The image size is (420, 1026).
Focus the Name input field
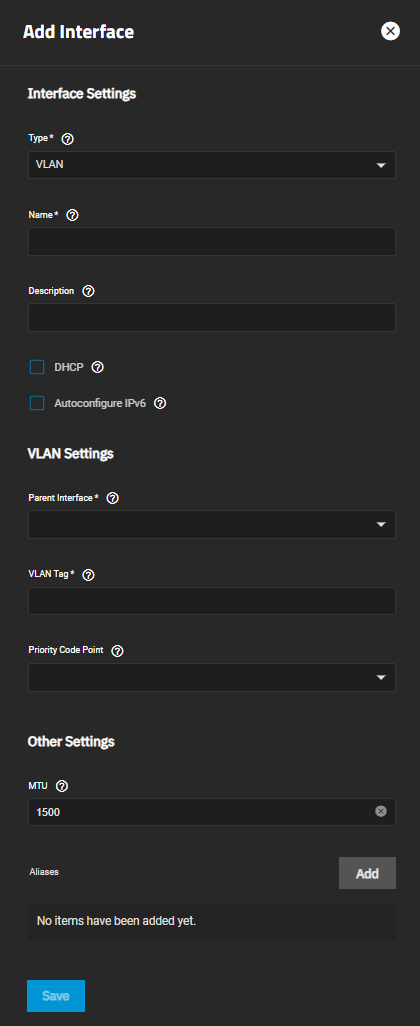coord(212,241)
